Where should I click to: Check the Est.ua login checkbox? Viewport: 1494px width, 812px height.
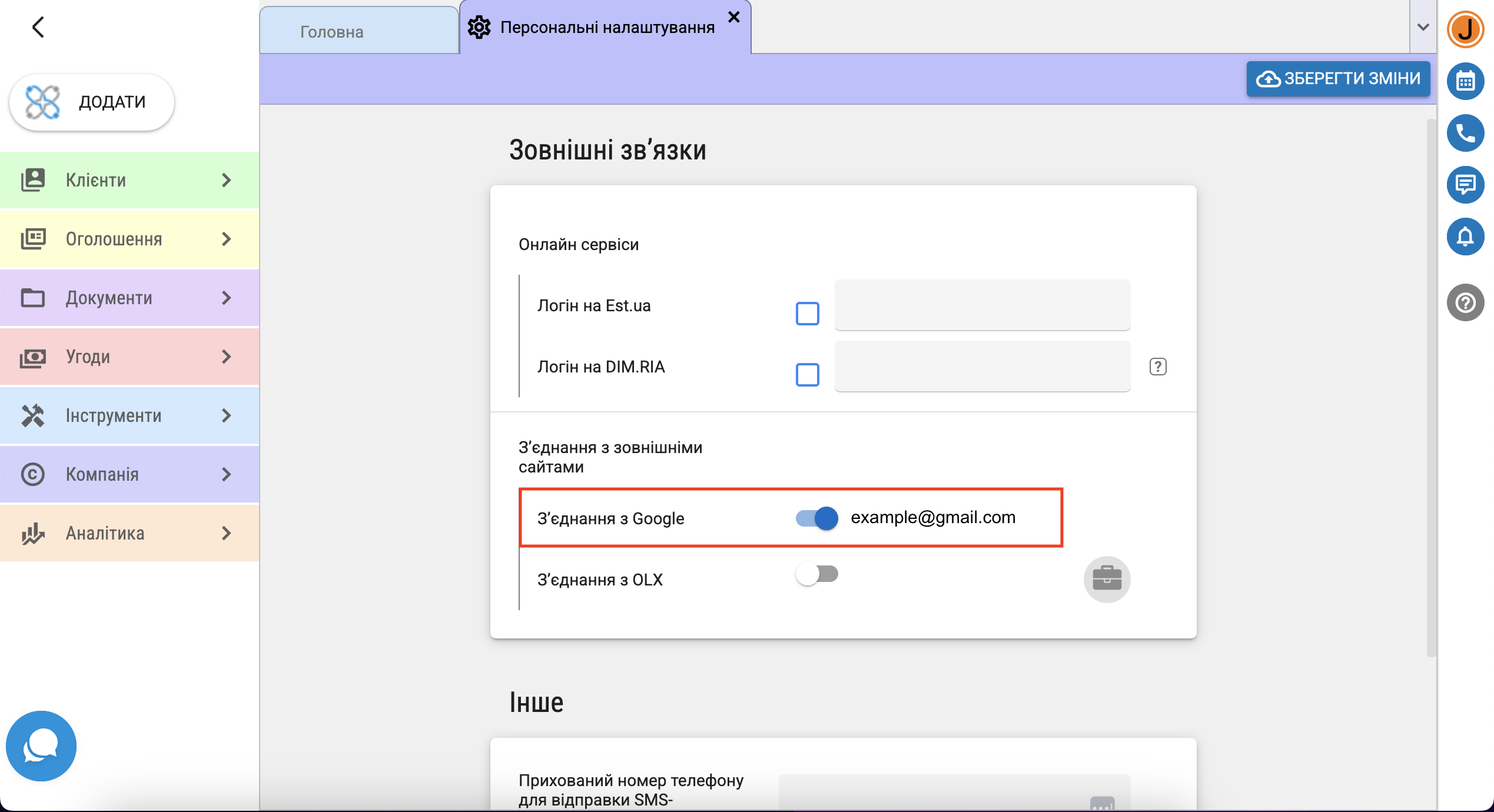tap(807, 314)
